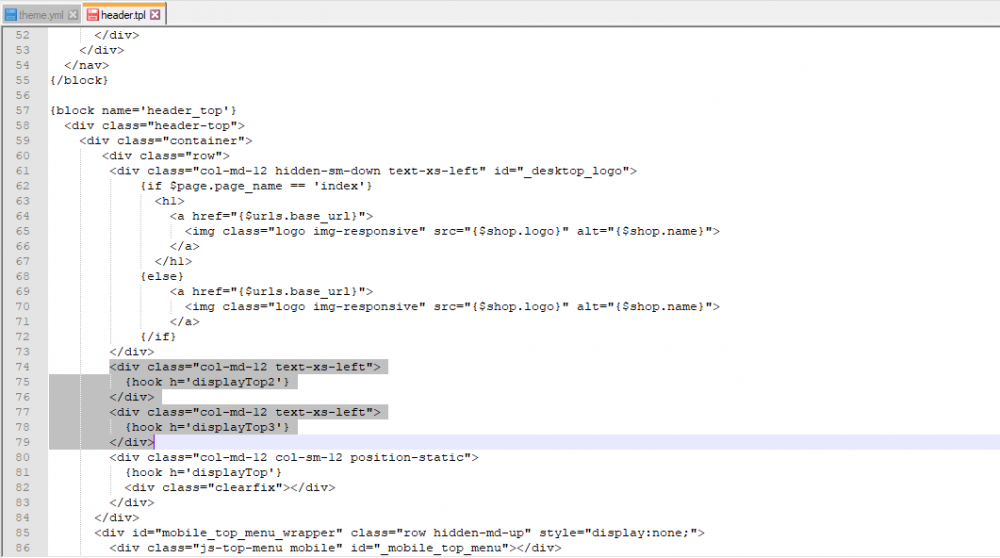Click the position-static div line
Viewport: 1000px width, 558px height.
(x=294, y=457)
